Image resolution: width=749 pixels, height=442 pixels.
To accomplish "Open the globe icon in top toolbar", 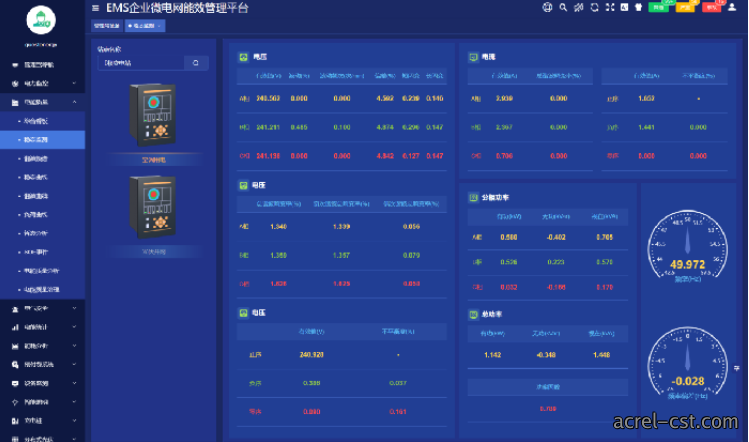I will coord(547,7).
